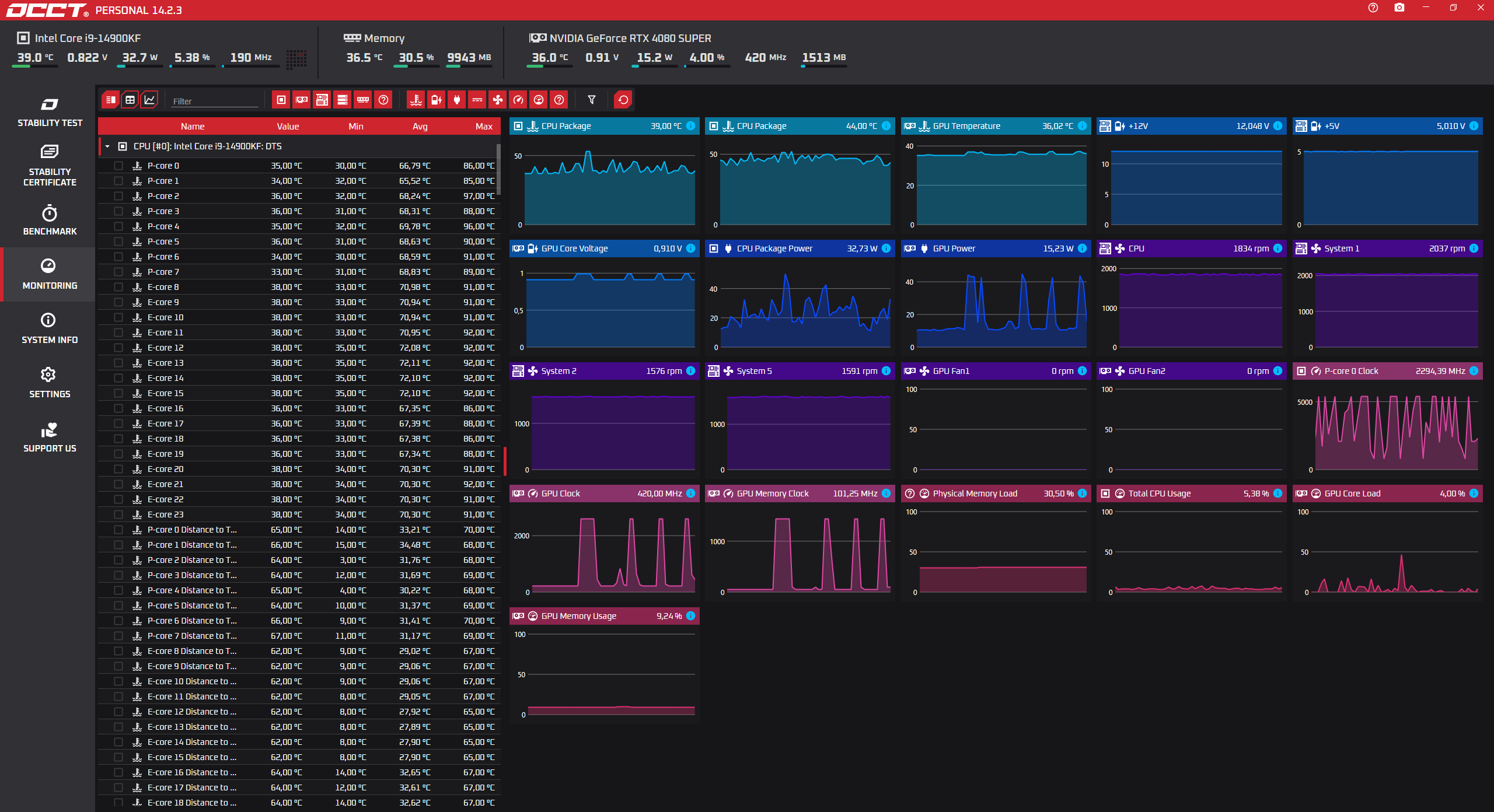The height and width of the screenshot is (812, 1494).
Task: Click the Filter text field
Action: click(x=214, y=101)
